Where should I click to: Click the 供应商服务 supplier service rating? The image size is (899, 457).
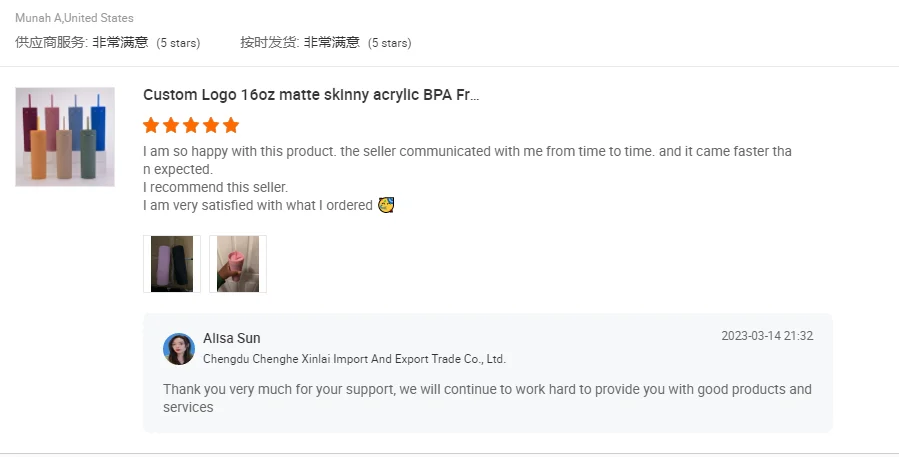point(107,42)
